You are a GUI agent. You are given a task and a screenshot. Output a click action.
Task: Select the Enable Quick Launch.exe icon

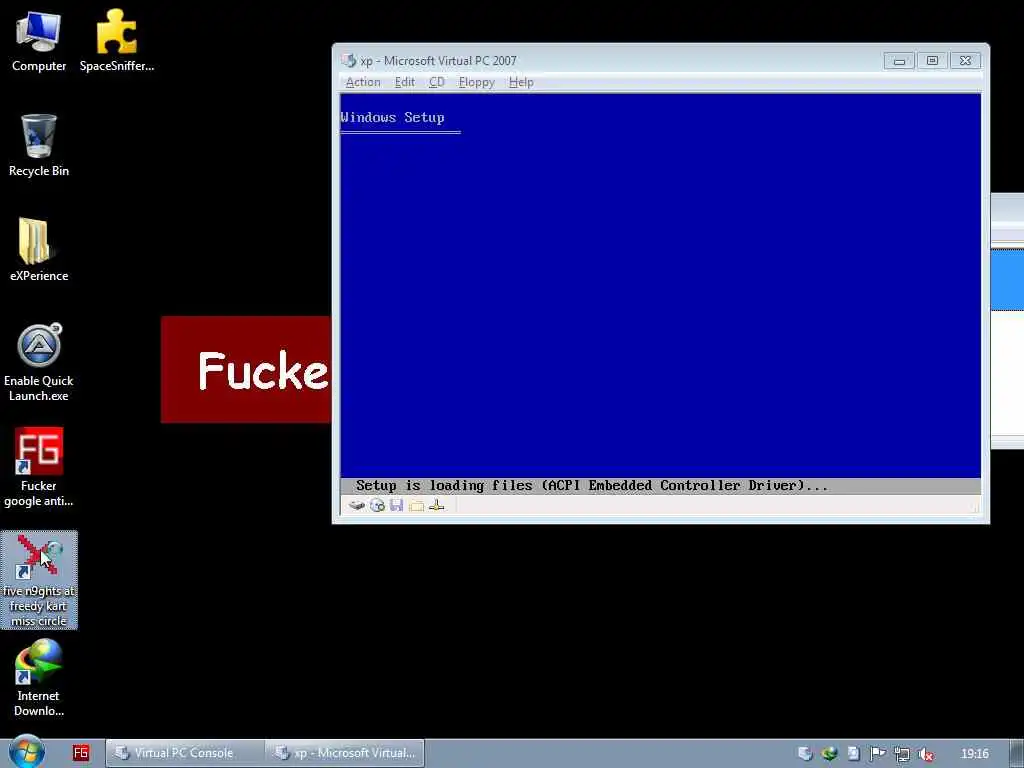point(39,362)
